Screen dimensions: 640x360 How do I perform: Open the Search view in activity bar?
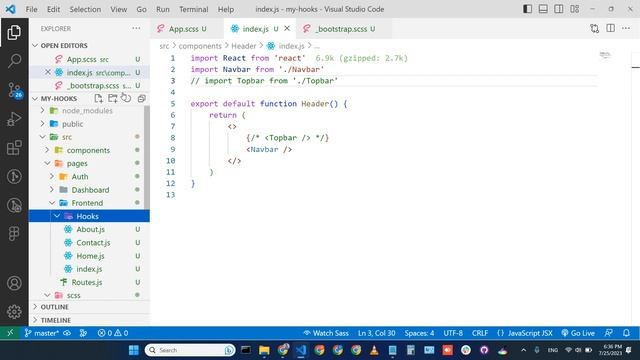pos(14,61)
